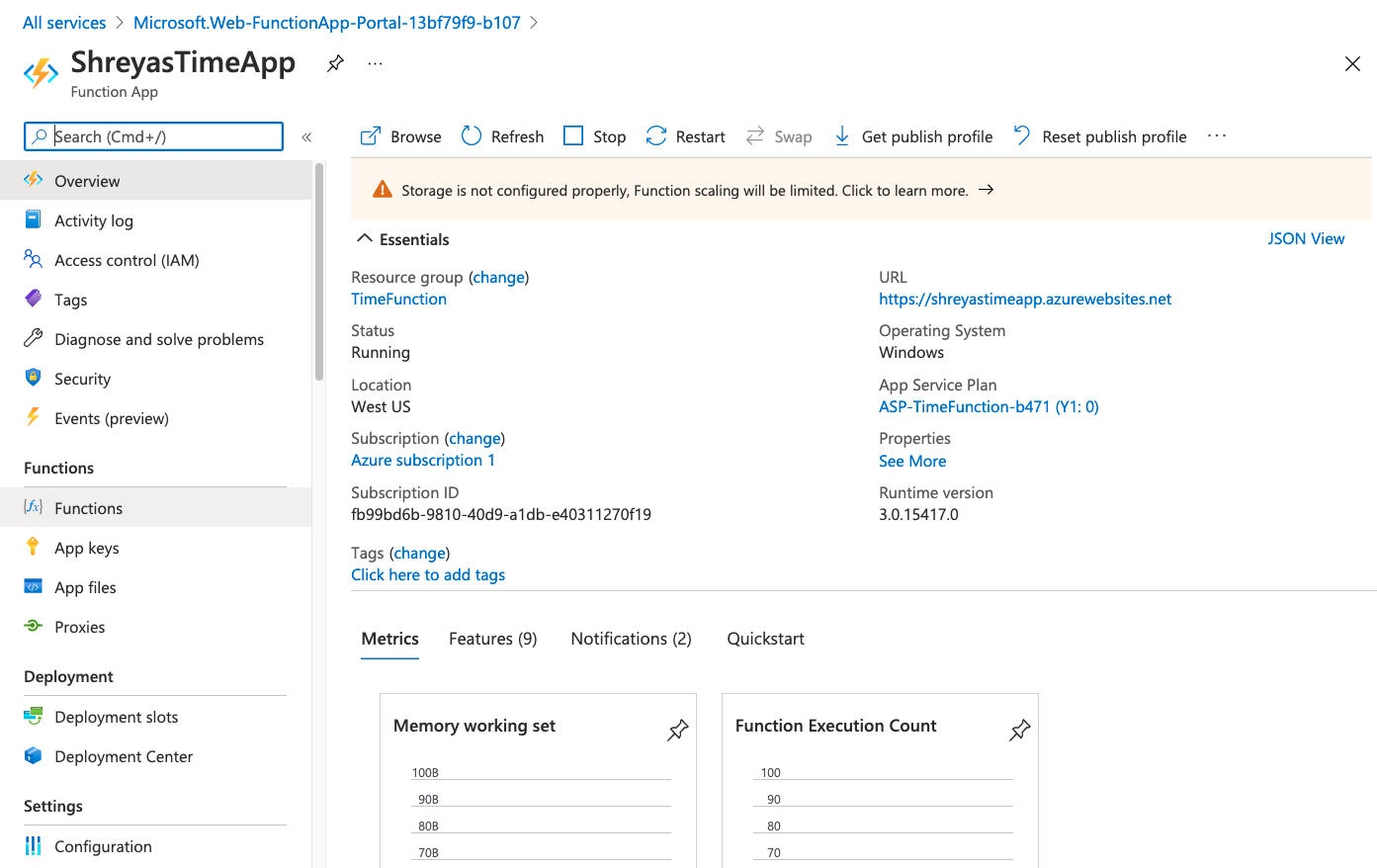
Task: Click the Activity log icon
Action: coord(34,219)
